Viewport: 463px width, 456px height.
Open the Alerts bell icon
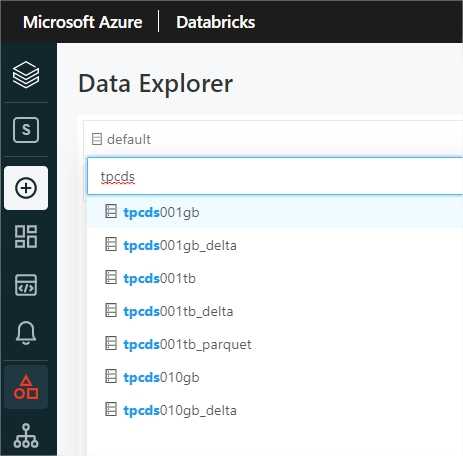[26, 333]
